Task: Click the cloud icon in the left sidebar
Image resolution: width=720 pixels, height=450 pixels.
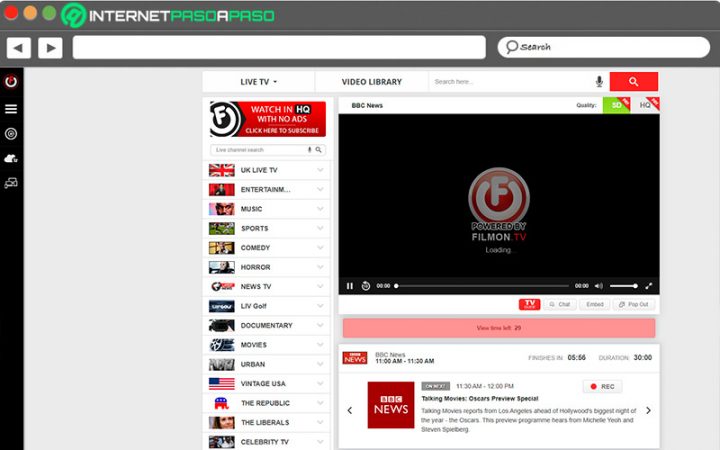Action: coord(11,158)
